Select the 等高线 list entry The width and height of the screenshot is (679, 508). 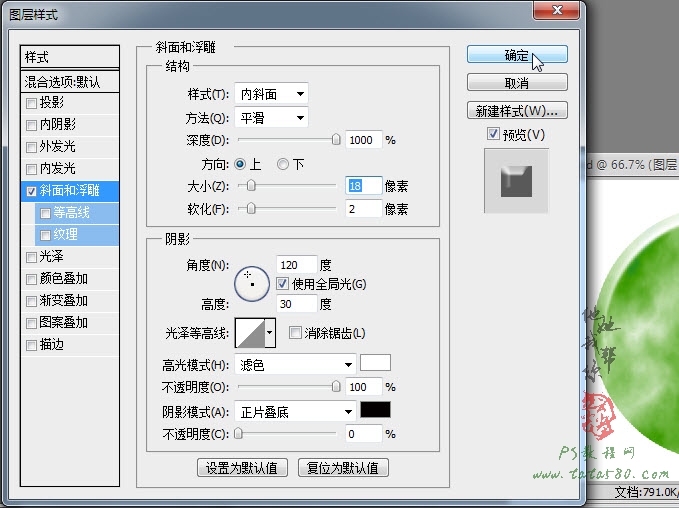(x=77, y=213)
